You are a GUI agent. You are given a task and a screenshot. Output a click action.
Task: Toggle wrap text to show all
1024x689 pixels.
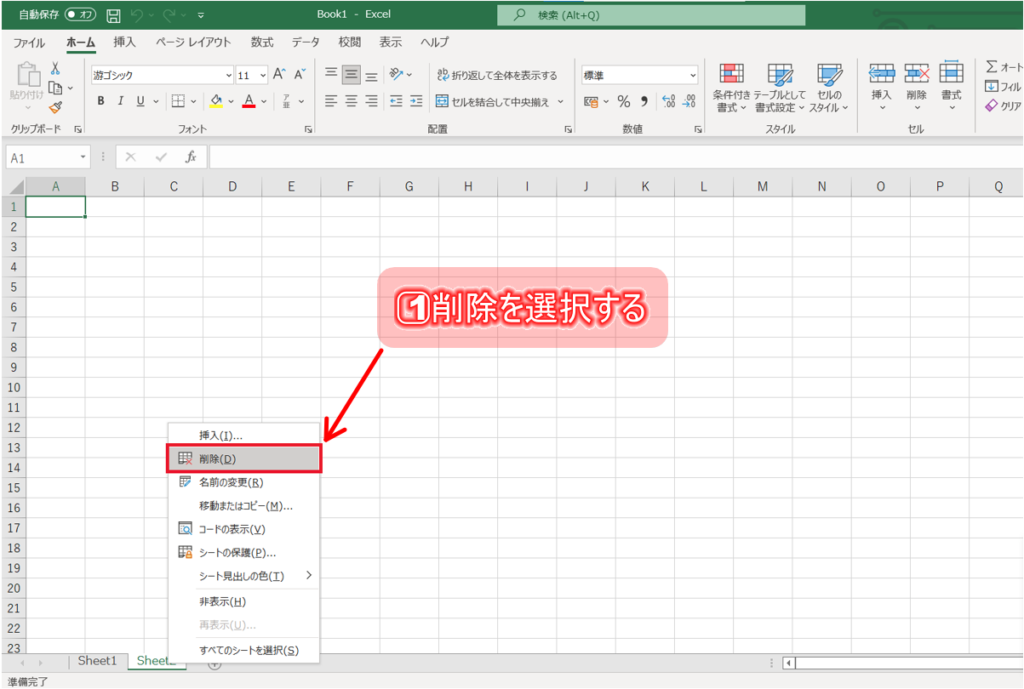pyautogui.click(x=497, y=75)
